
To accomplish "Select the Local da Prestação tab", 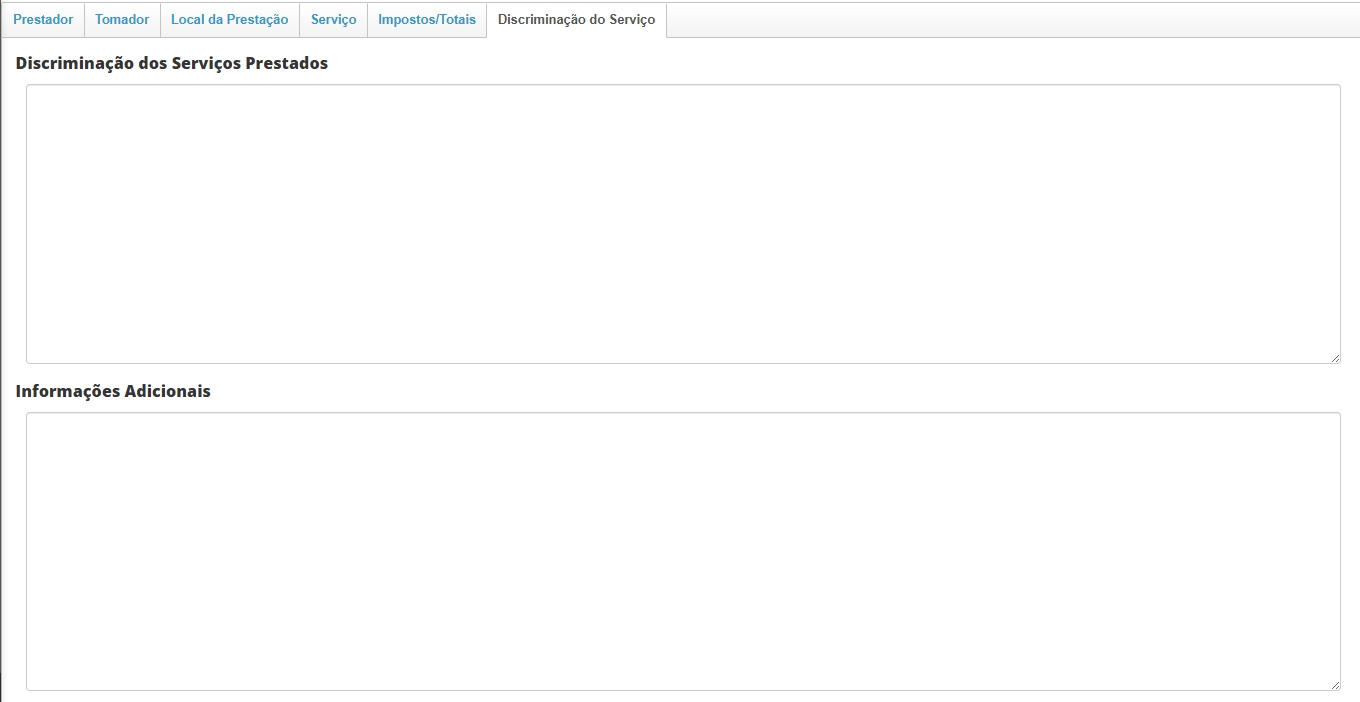I will click(229, 20).
